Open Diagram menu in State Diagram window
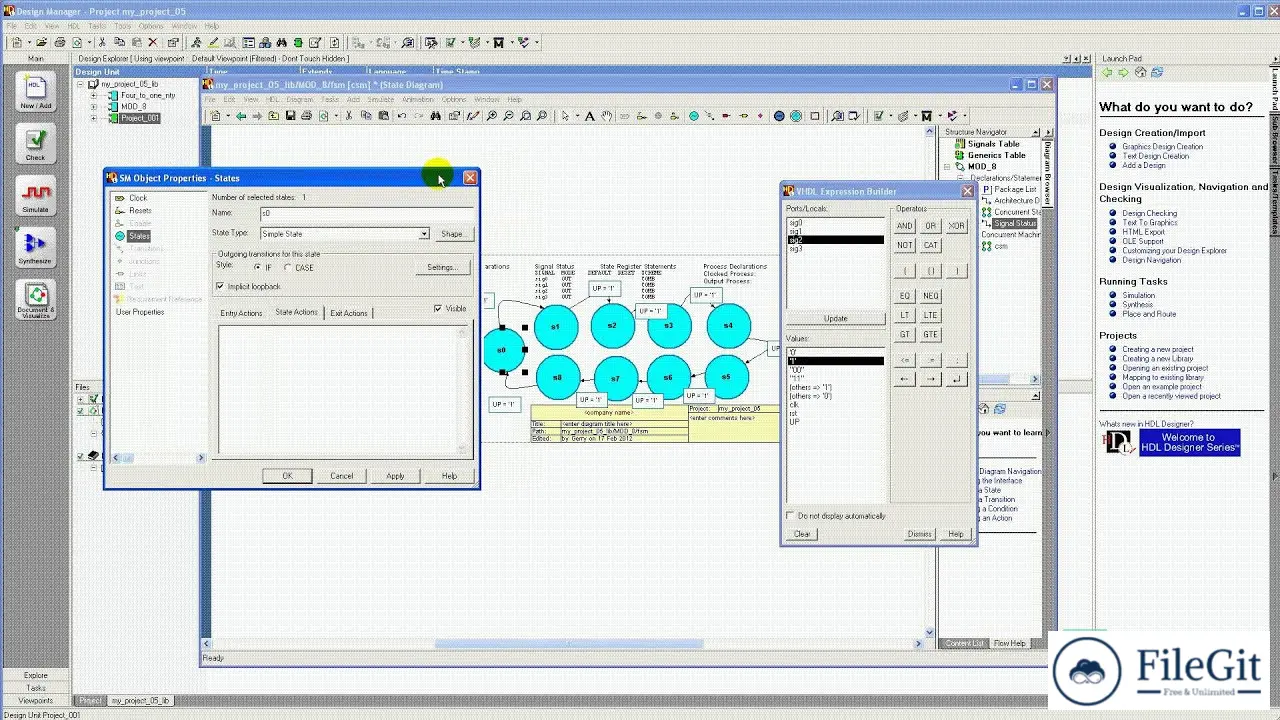Image resolution: width=1280 pixels, height=720 pixels. click(x=300, y=100)
